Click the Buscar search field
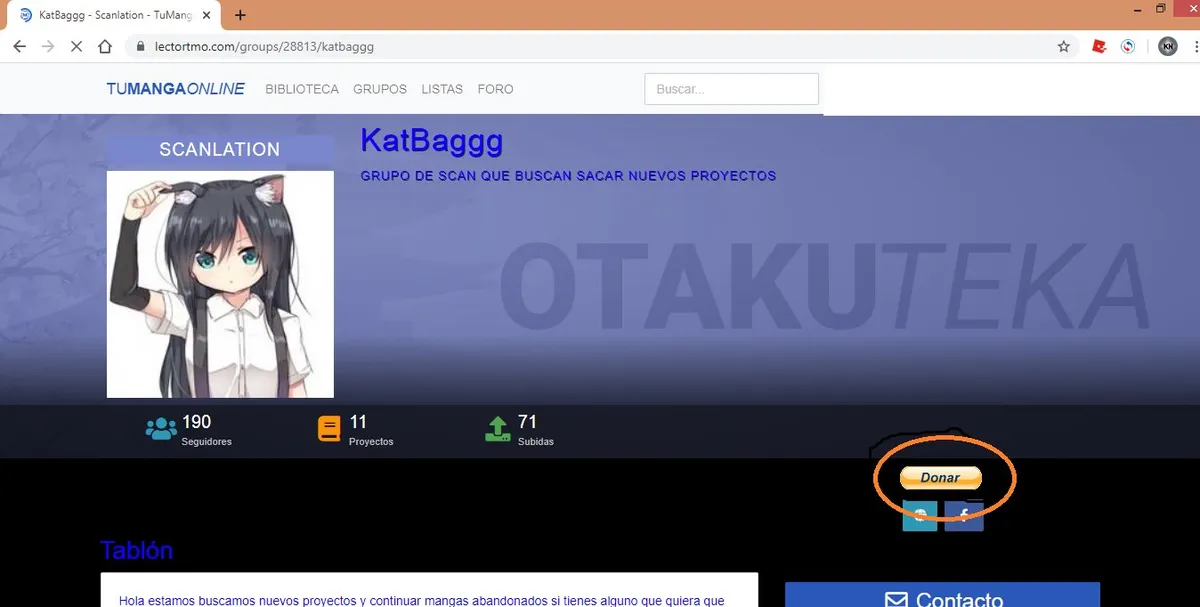The image size is (1200, 607). (x=731, y=89)
